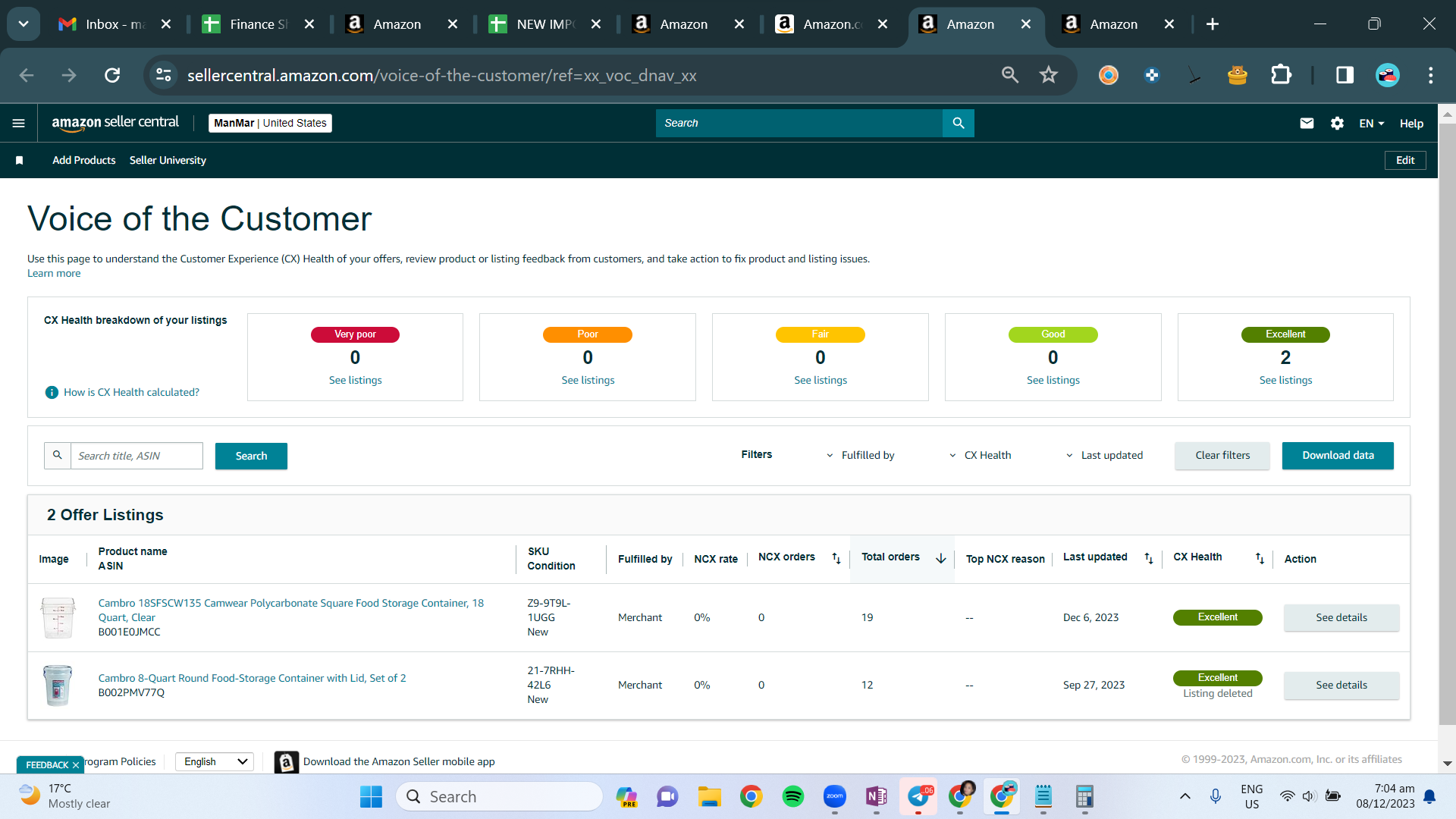The image size is (1456, 819).
Task: Click See listings under Excellent
Action: (x=1285, y=380)
